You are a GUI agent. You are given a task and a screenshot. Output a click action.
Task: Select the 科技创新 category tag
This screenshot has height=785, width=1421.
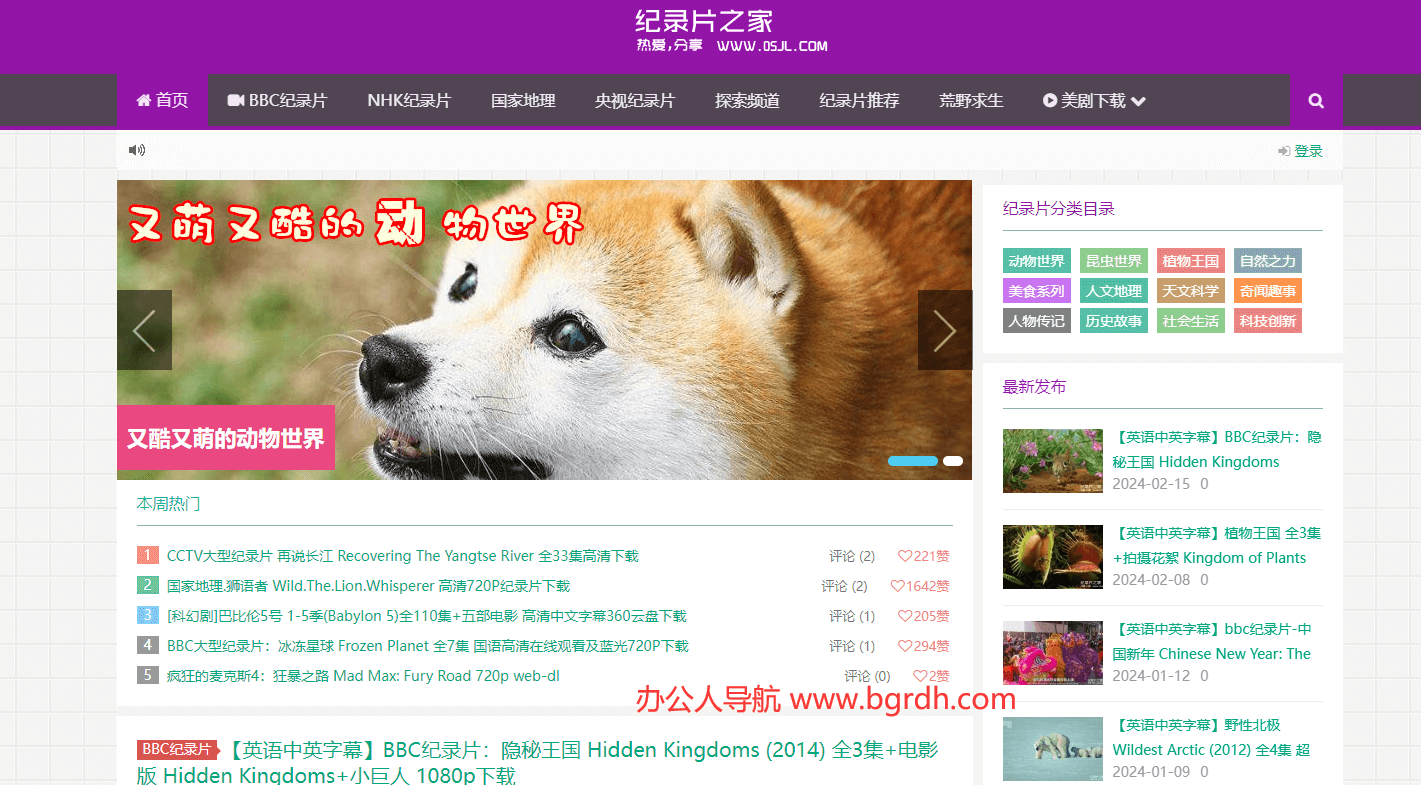click(1268, 321)
